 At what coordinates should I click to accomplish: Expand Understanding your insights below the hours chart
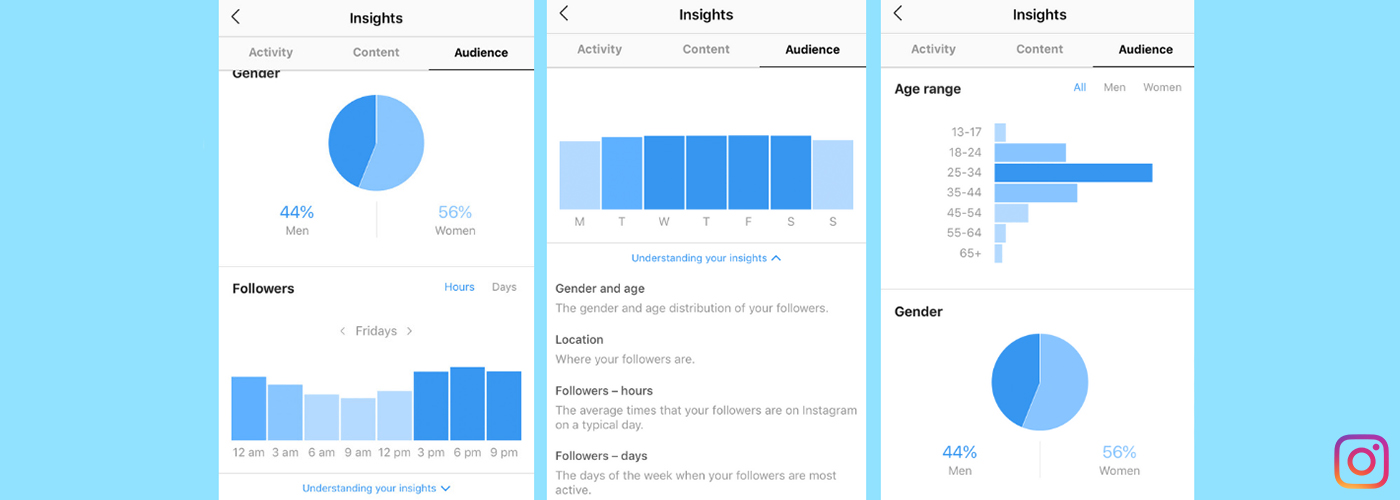point(376,488)
